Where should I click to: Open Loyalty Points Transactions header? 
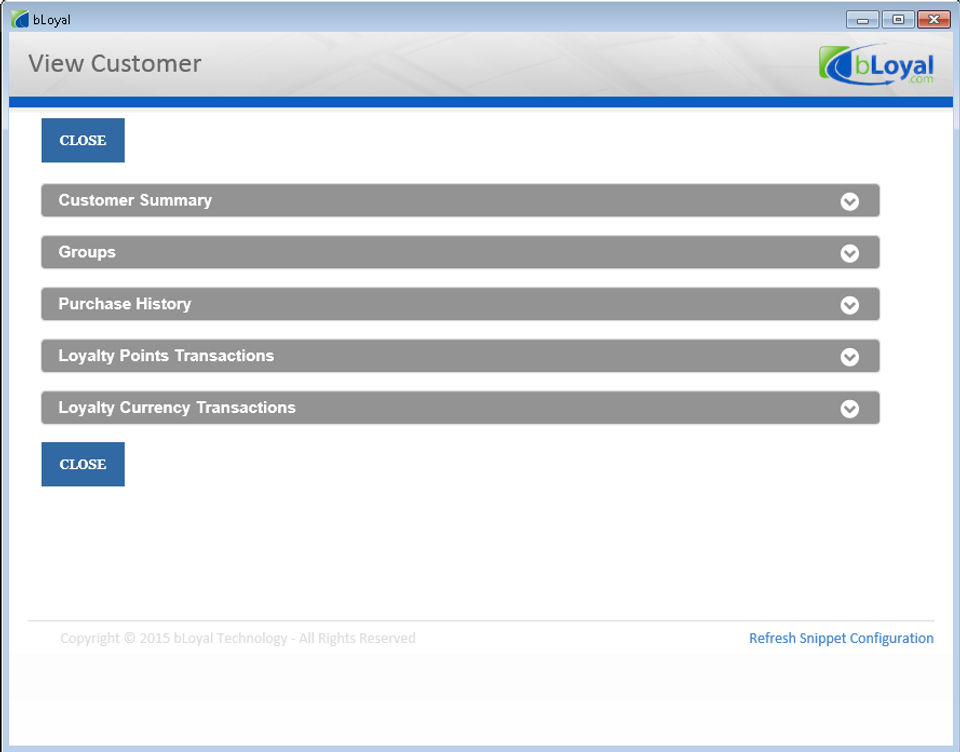[460, 356]
